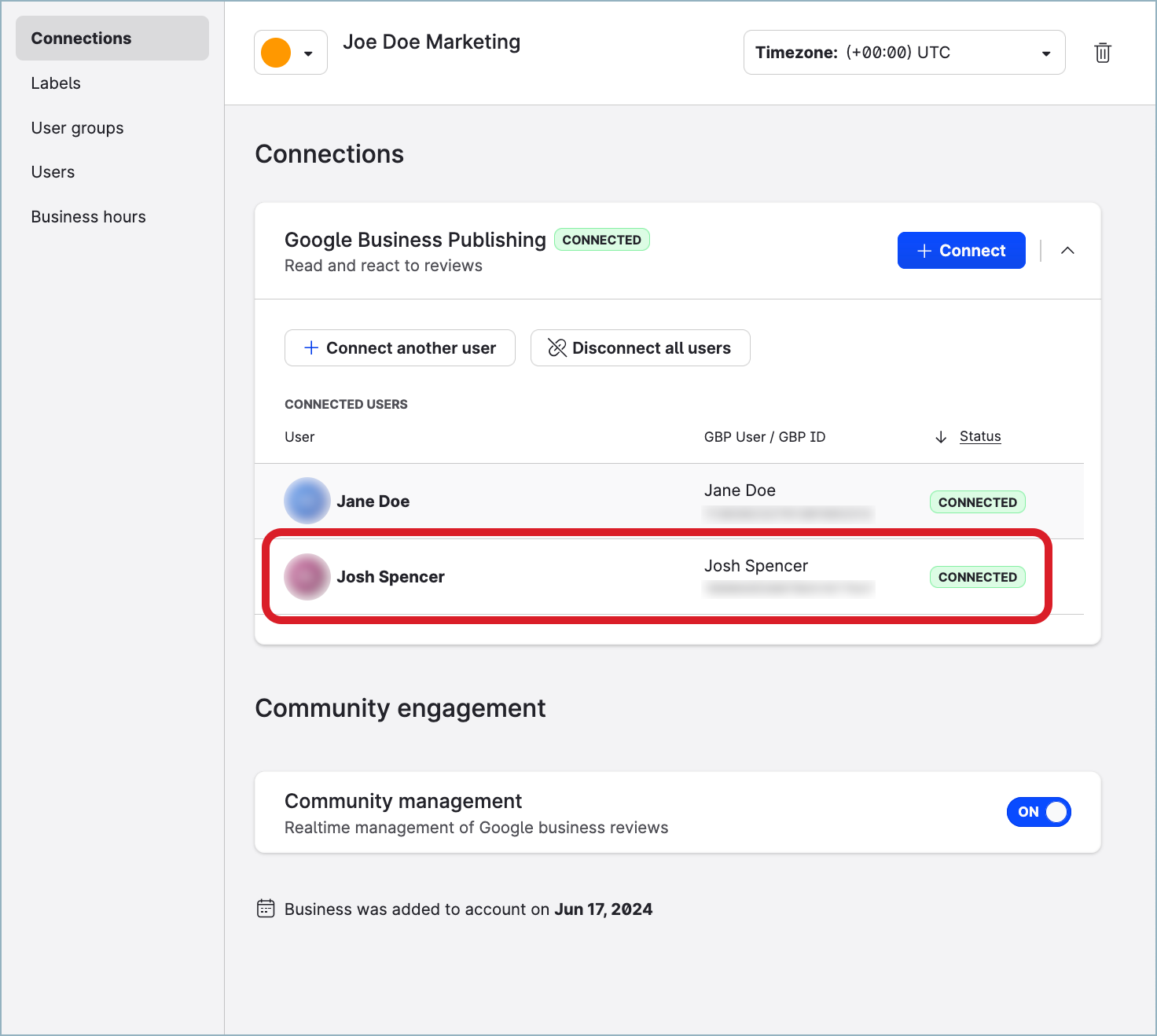
Task: Go to User groups in sidebar
Action: click(77, 128)
